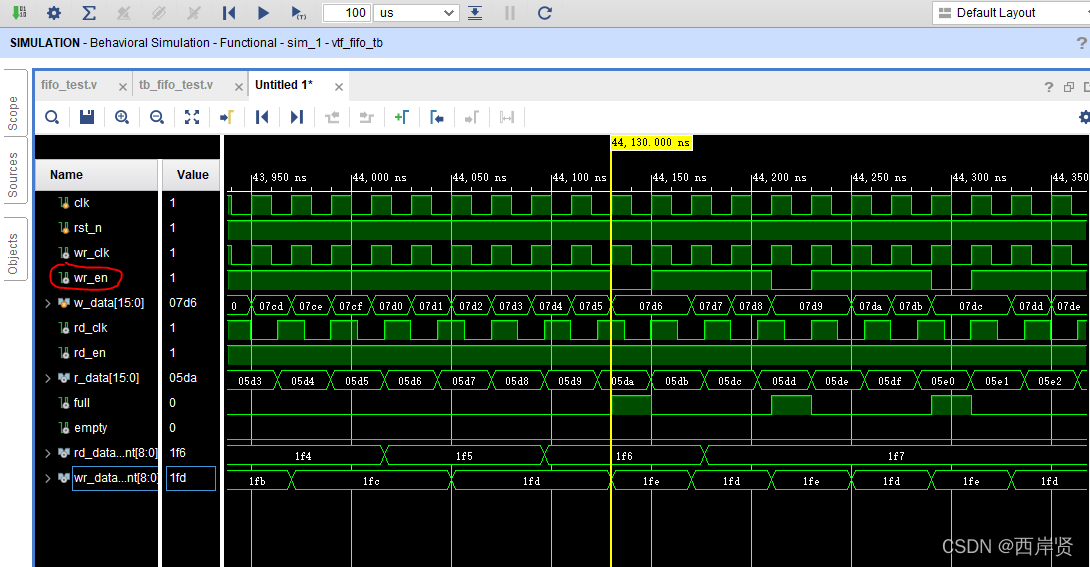Open the Default Layout selector
Viewport: 1090px width, 567px height.
(x=1011, y=13)
